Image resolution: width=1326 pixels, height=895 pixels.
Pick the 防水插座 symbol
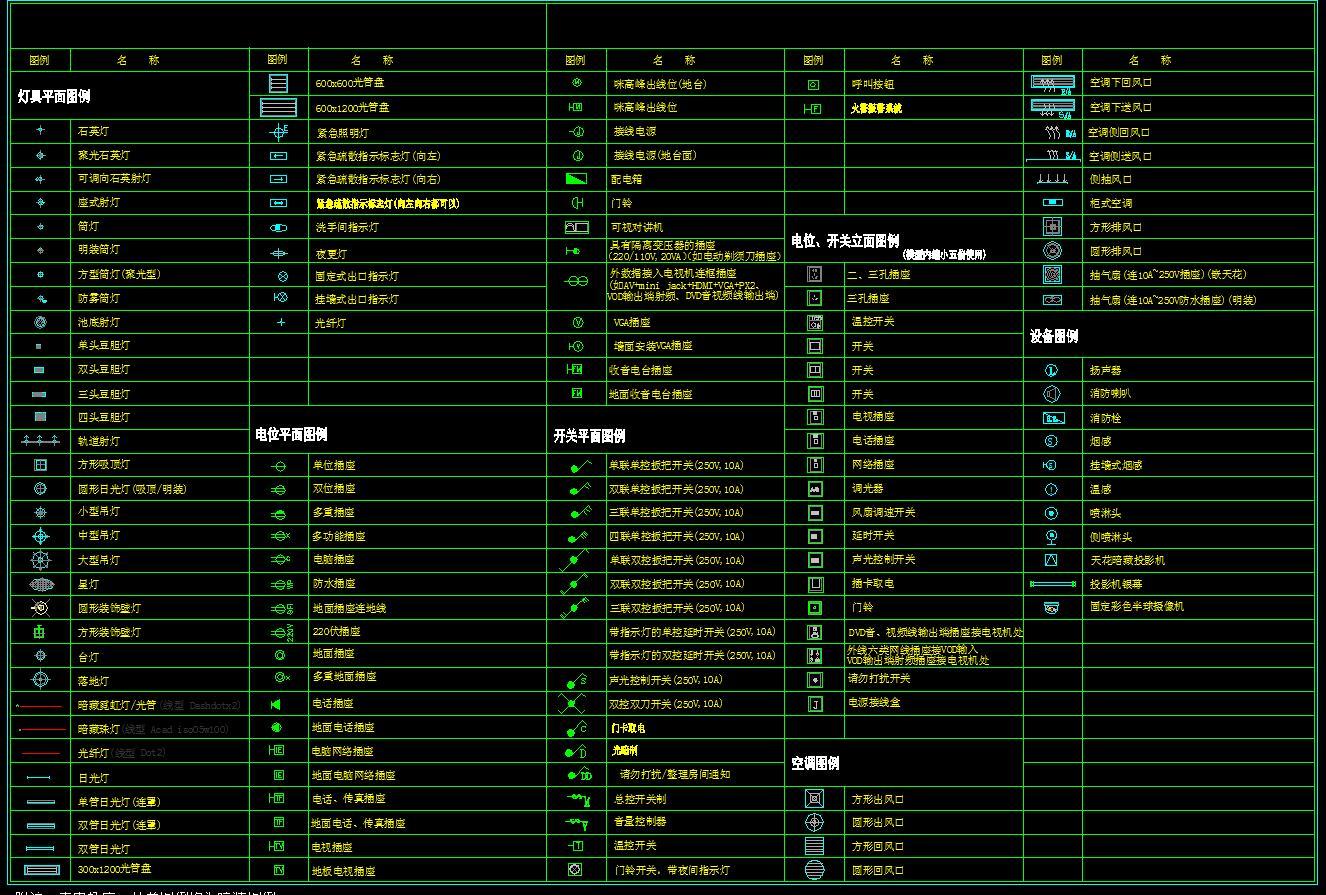(281, 584)
